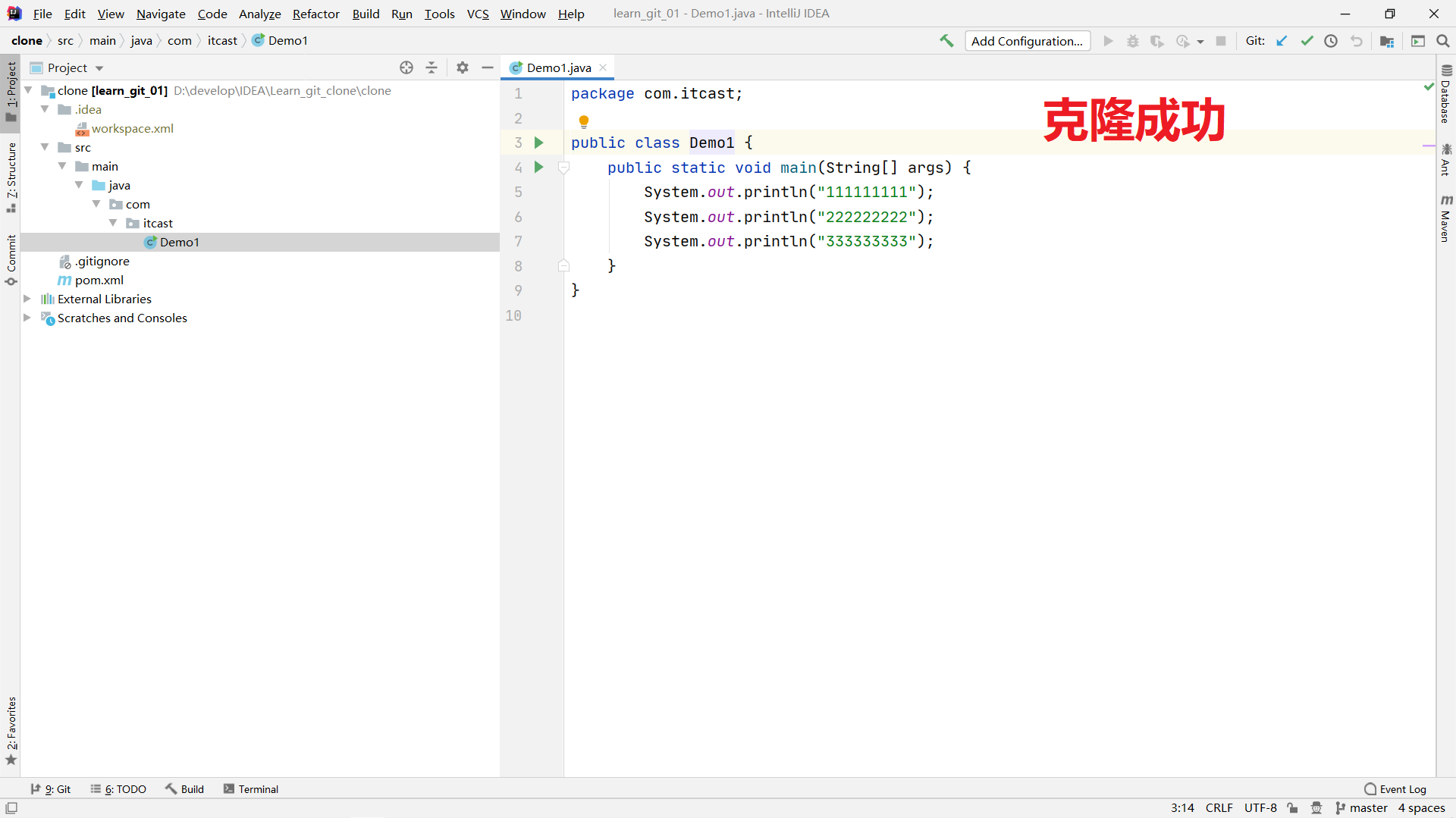The width and height of the screenshot is (1456, 818).
Task: Expand Scratches and Consoles node
Action: tap(27, 318)
